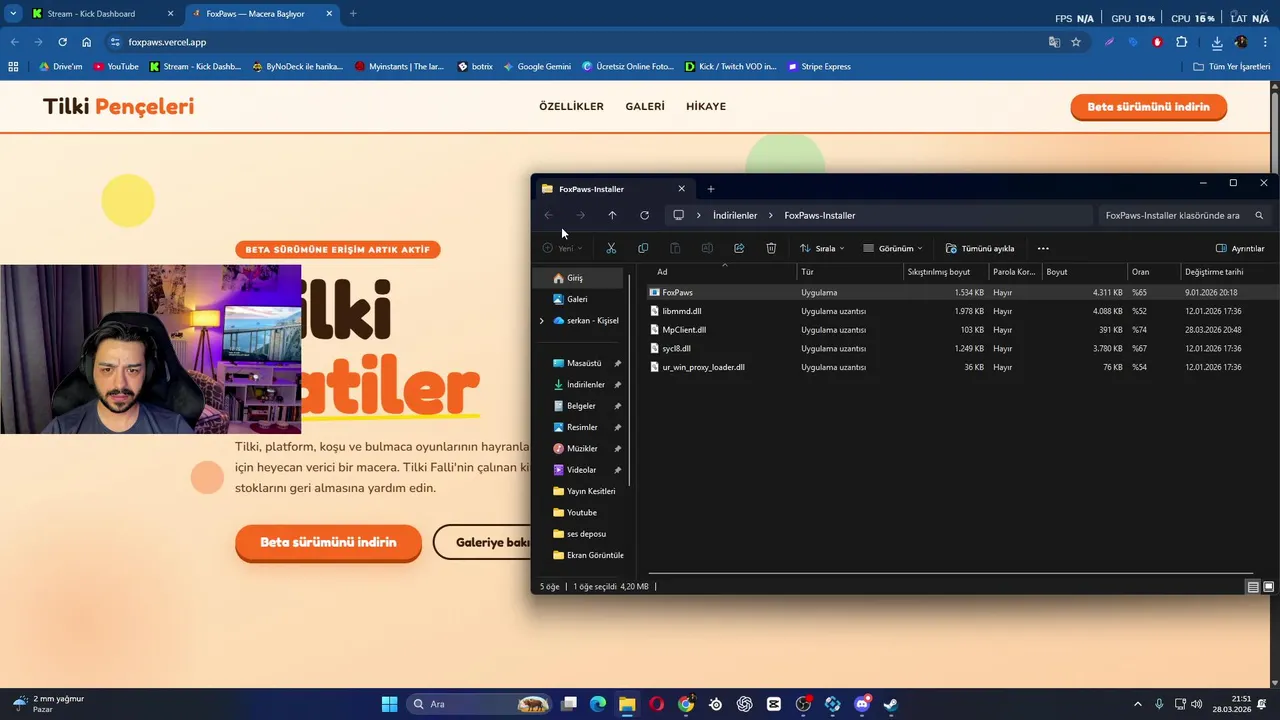Click the Windows Start button
Viewport: 1280px width, 720px height.
(x=390, y=704)
